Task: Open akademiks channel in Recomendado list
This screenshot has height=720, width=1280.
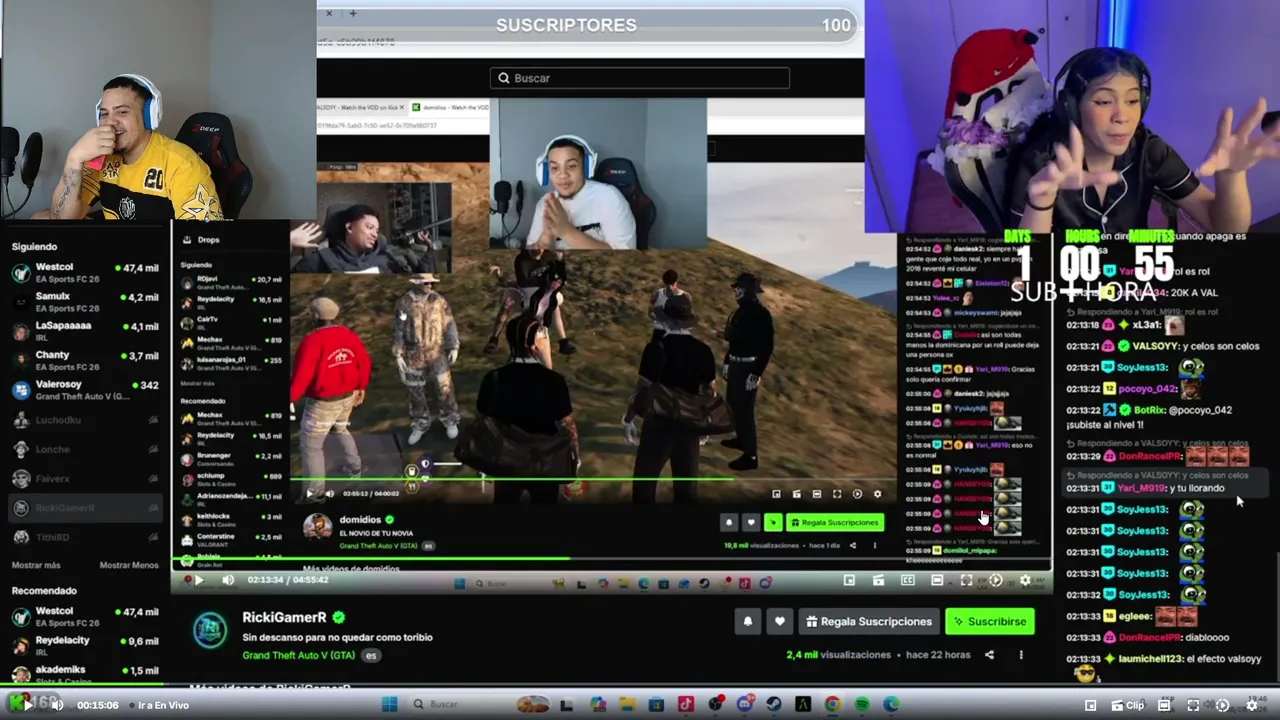Action: tap(85, 673)
